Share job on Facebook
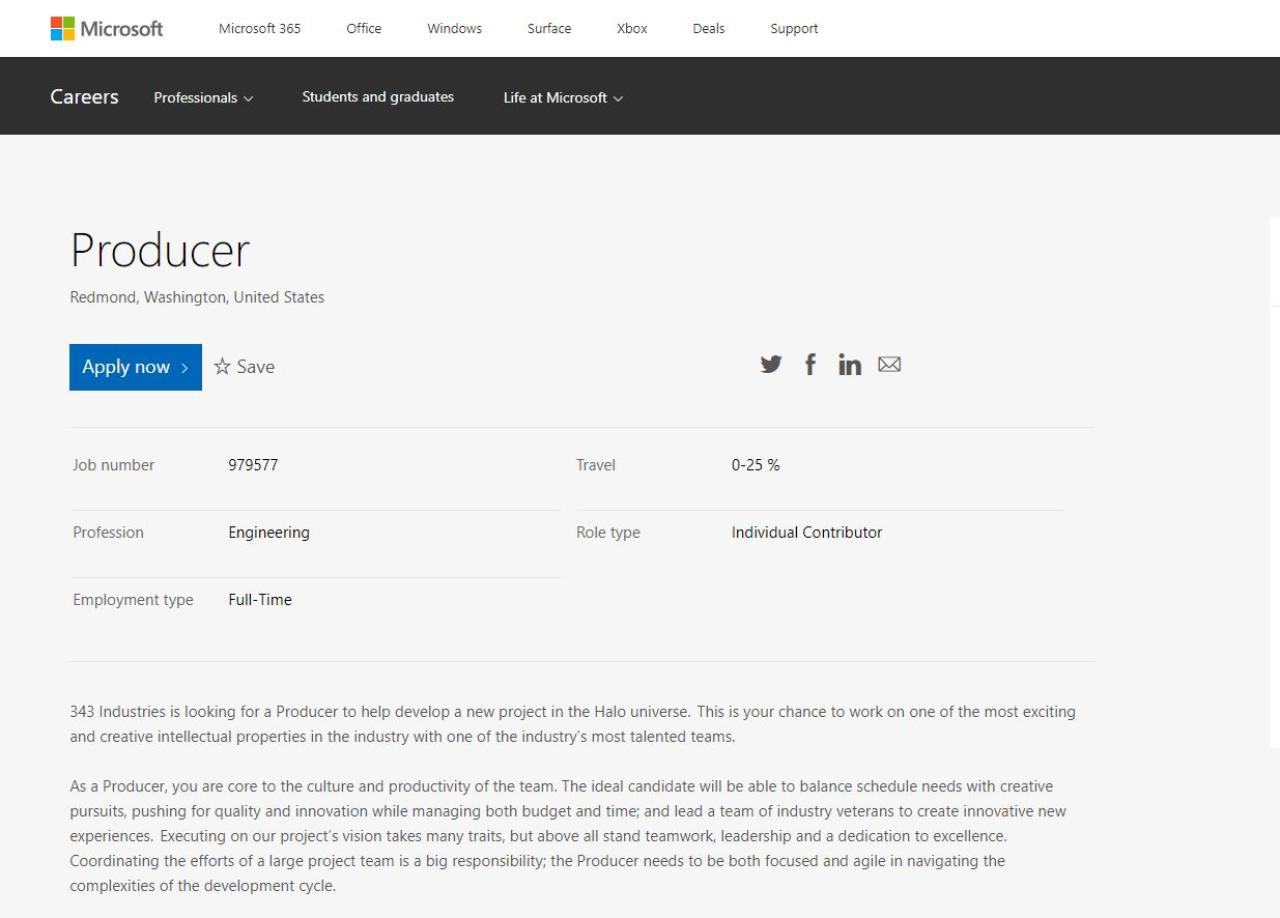Viewport: 1280px width, 918px height. (x=810, y=365)
